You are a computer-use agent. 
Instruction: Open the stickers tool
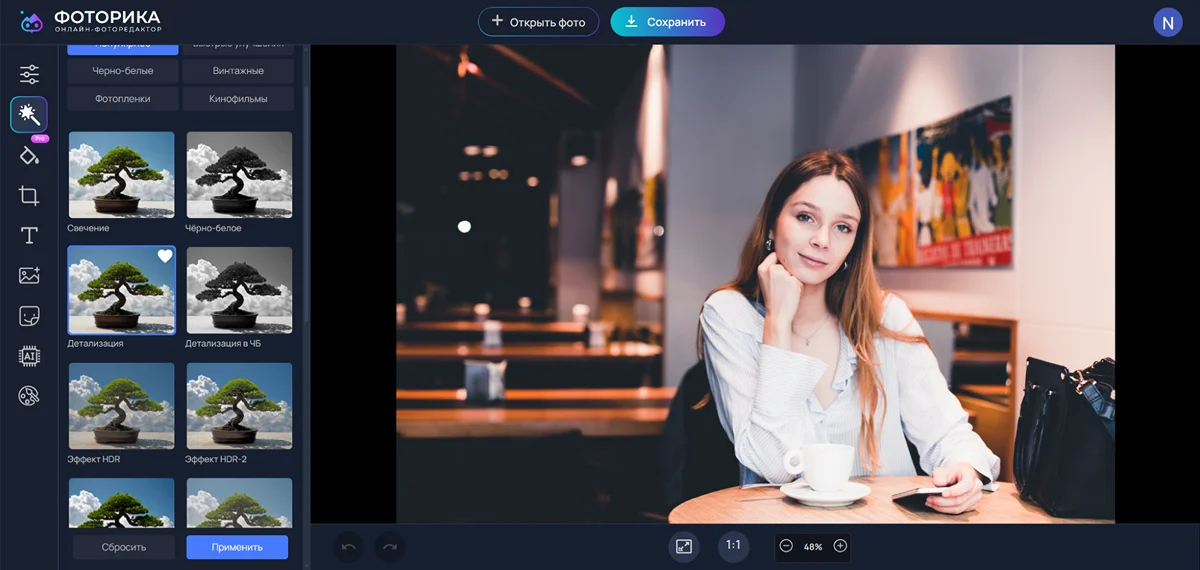click(29, 316)
